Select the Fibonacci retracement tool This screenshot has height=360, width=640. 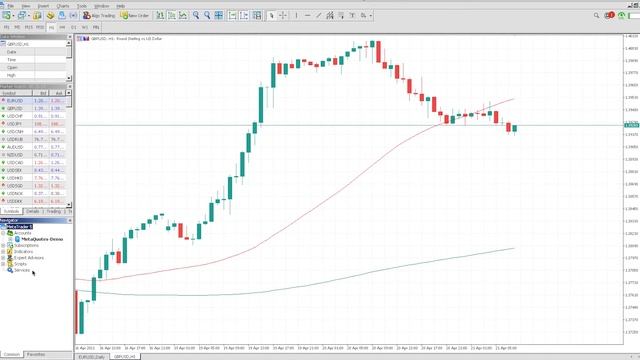point(341,16)
